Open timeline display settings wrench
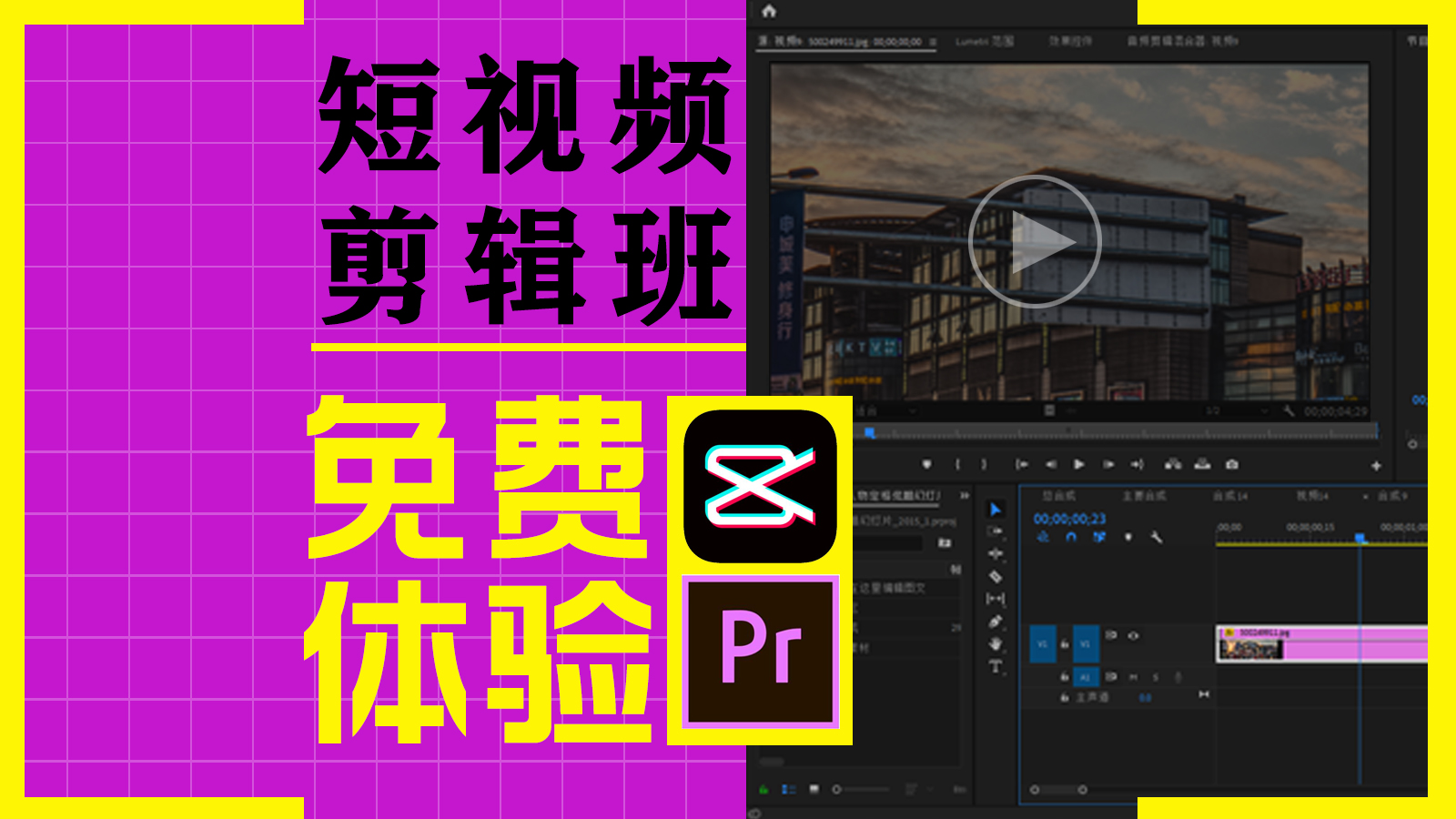Screen dimensions: 1456x819 pos(1157,537)
